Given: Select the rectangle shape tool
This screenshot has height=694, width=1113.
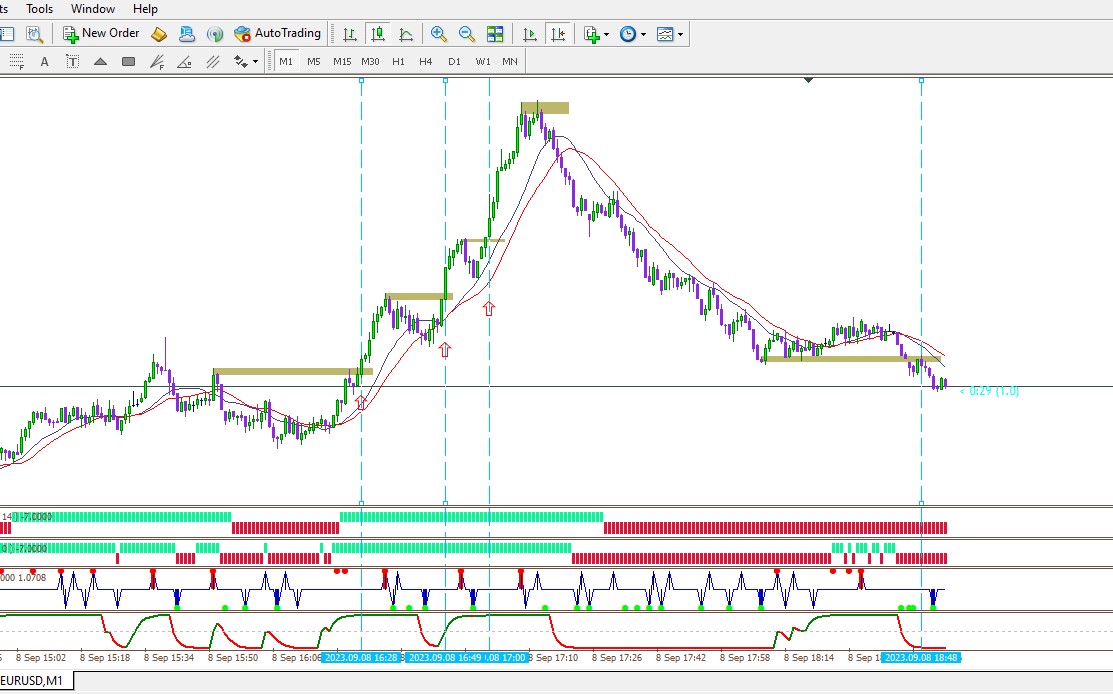Looking at the screenshot, I should tap(128, 62).
